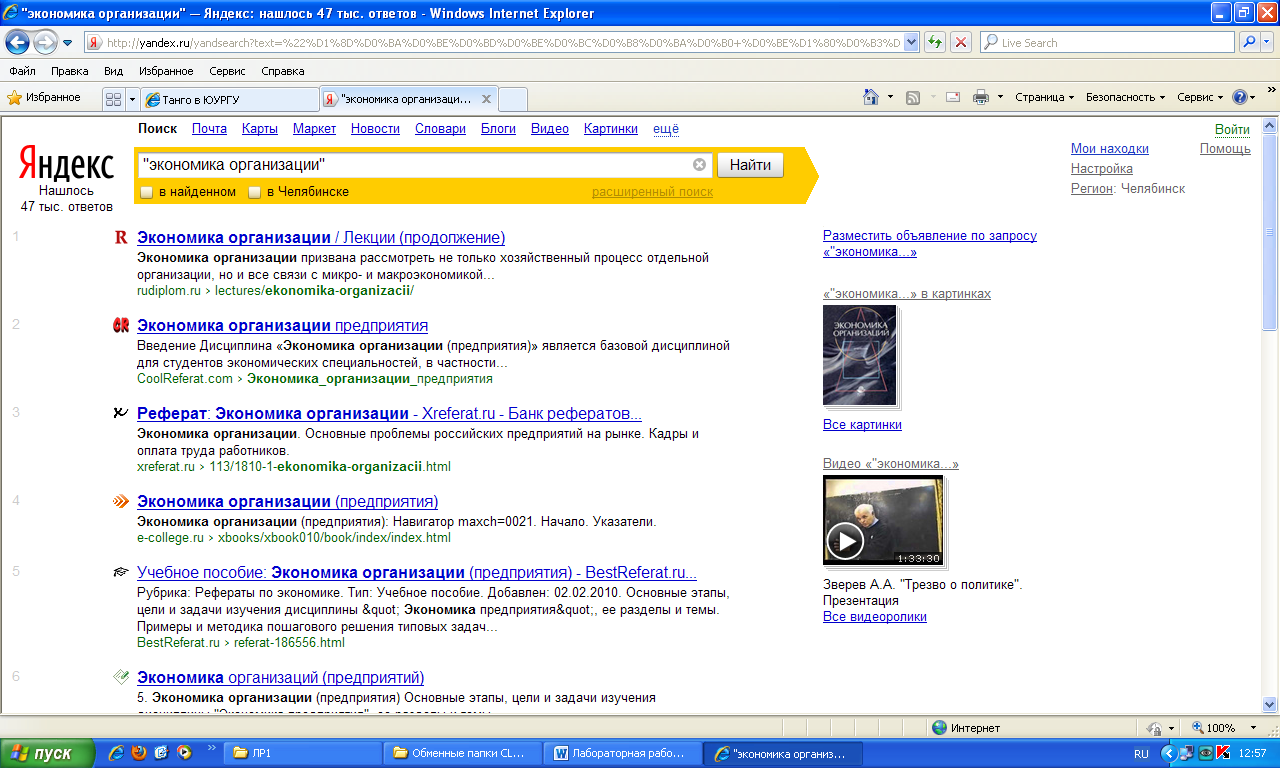
Task: Click the BestReferat graduation cap favicon
Action: click(121, 572)
